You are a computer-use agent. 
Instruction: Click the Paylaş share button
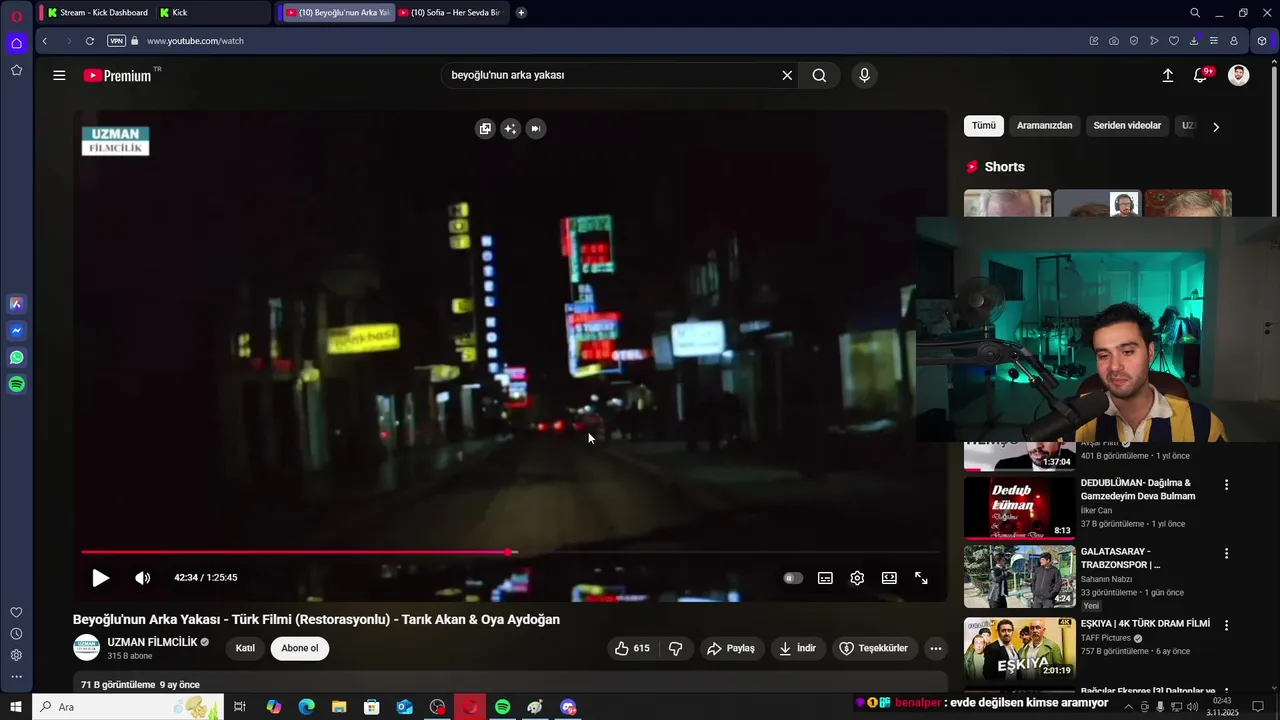pyautogui.click(x=731, y=648)
